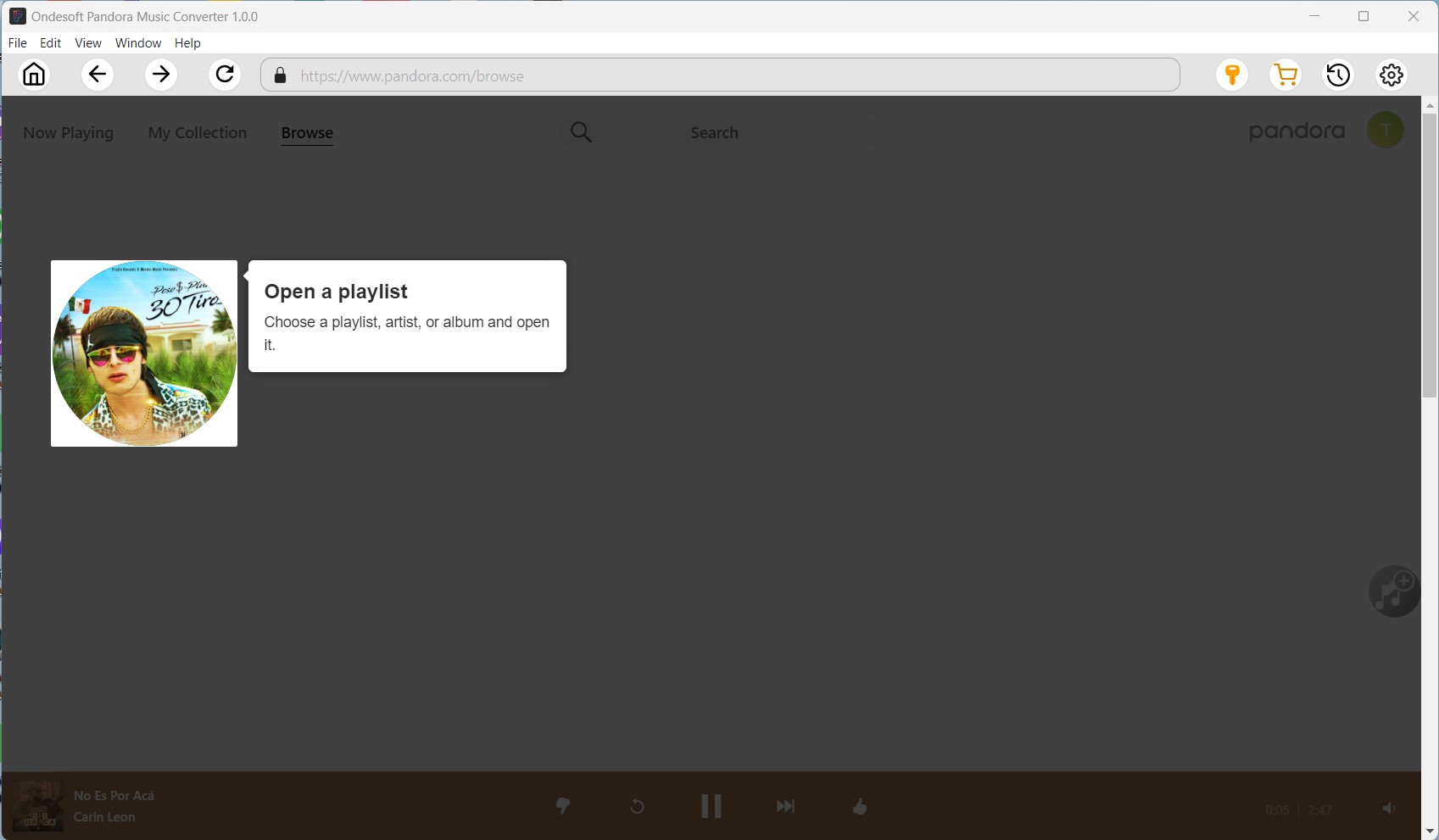The width and height of the screenshot is (1439, 840).
Task: Open registration via the key icon
Action: pyautogui.click(x=1232, y=75)
